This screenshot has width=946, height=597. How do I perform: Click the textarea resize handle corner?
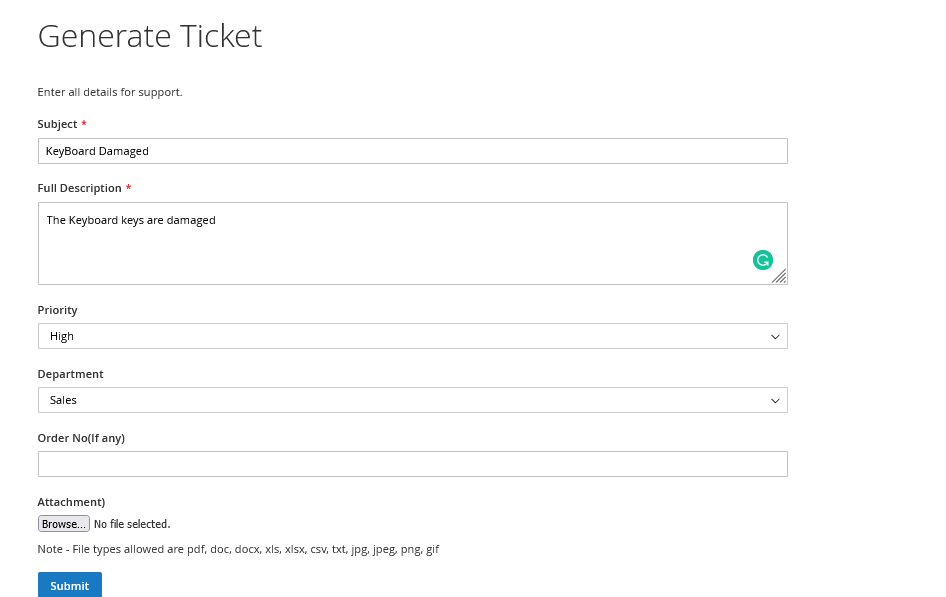(x=779, y=276)
